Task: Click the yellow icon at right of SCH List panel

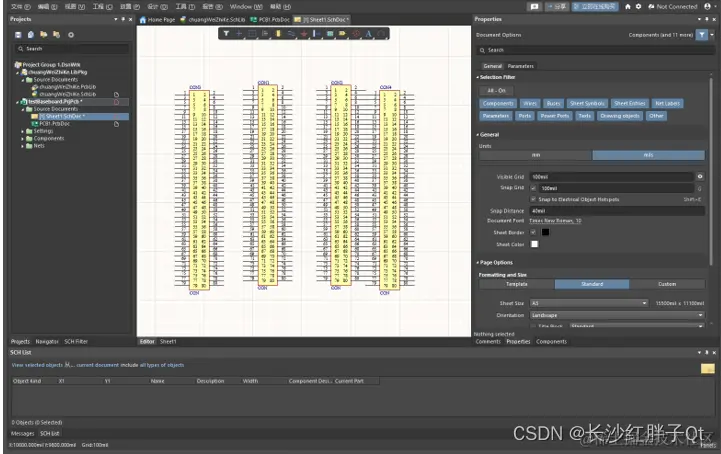Action: 708,368
